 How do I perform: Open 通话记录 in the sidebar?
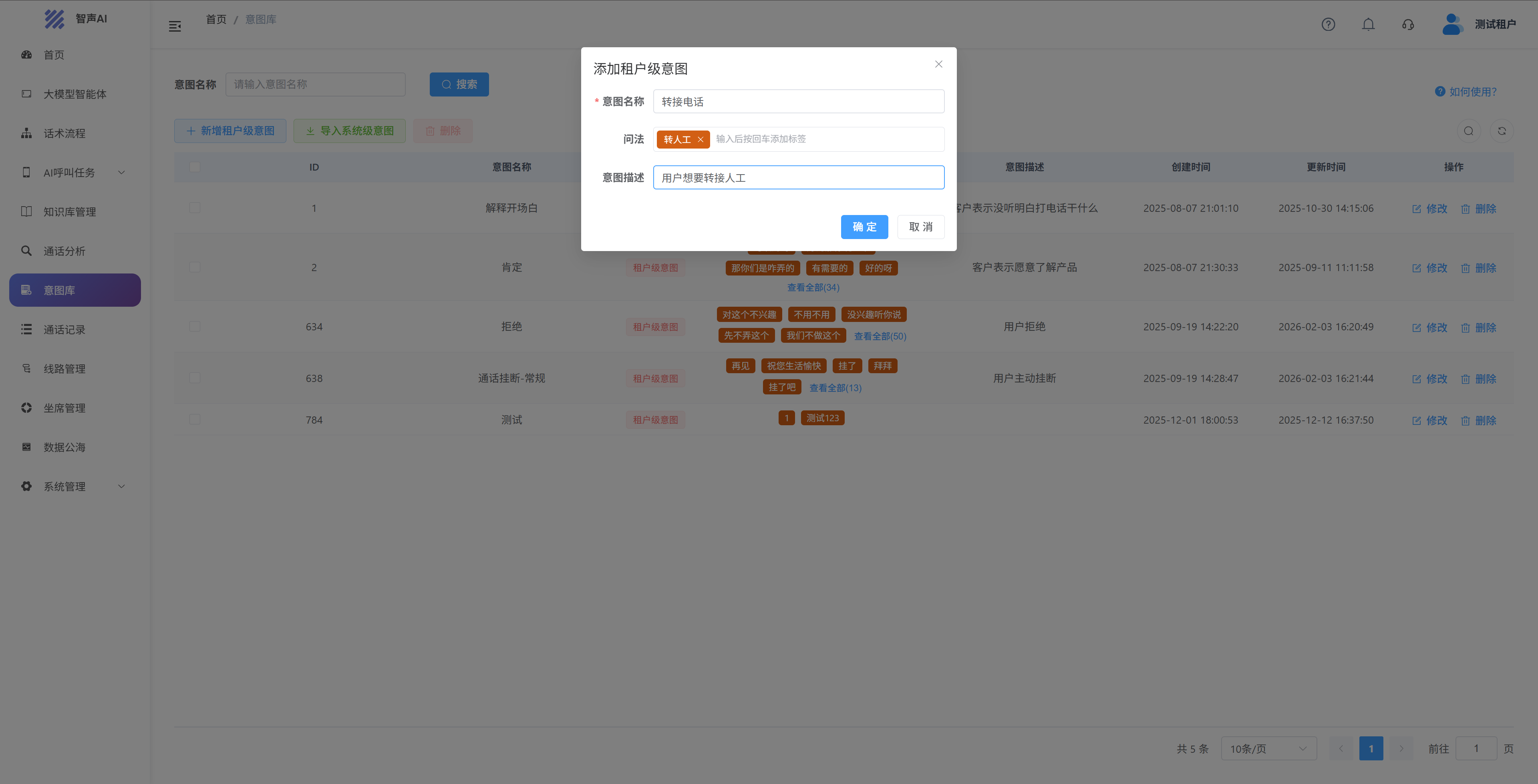74,330
